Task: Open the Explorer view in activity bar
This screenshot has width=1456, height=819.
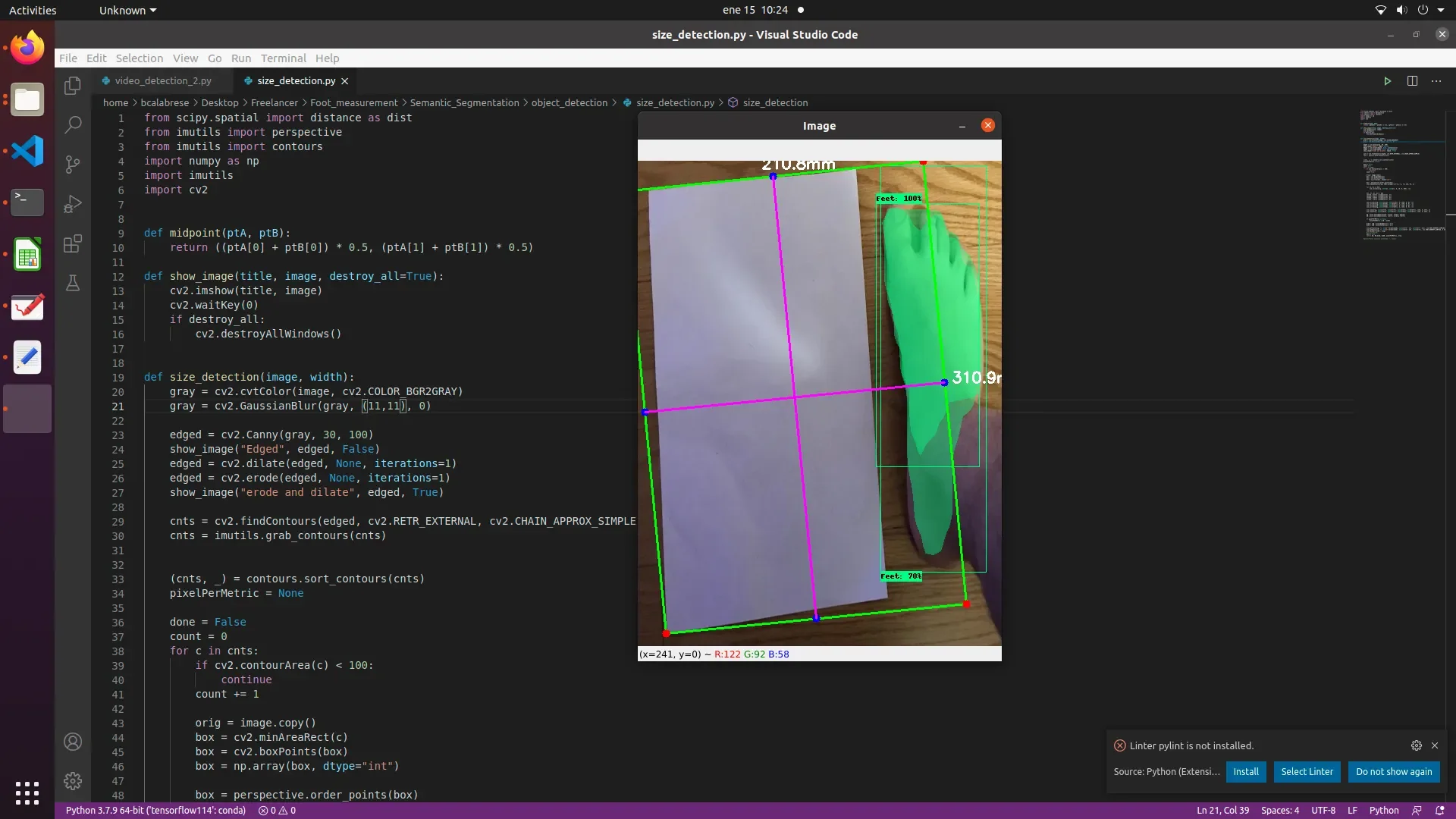Action: pyautogui.click(x=73, y=86)
